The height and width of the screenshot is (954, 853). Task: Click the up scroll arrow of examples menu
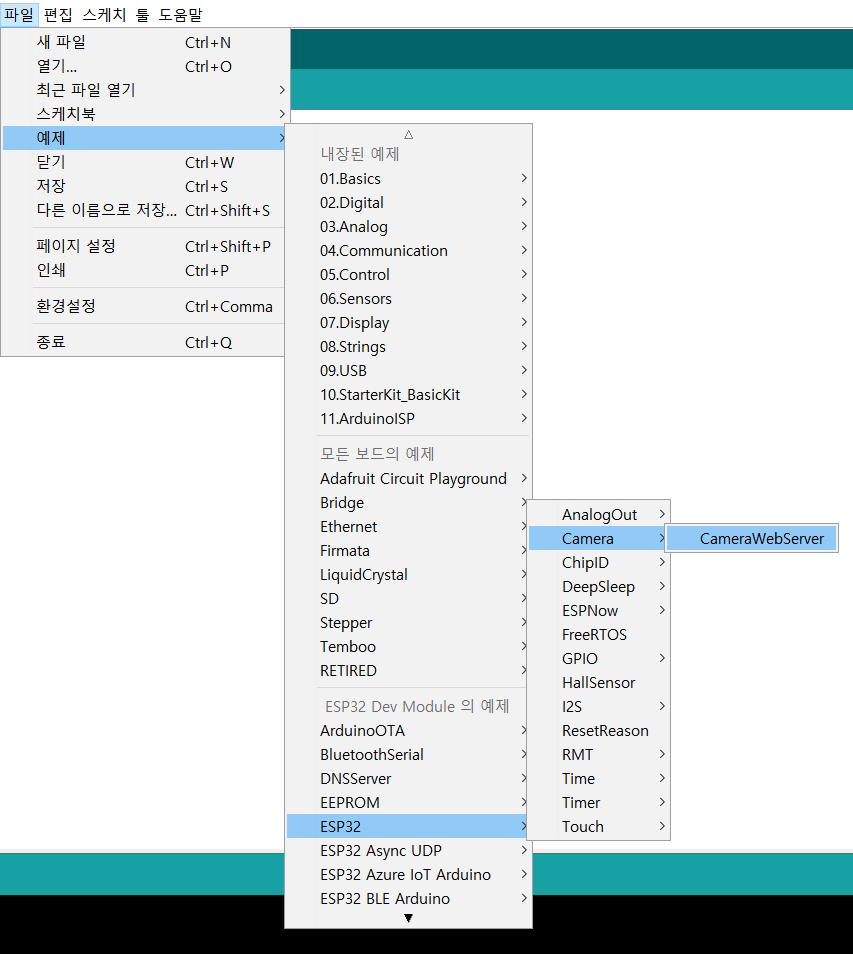[408, 134]
